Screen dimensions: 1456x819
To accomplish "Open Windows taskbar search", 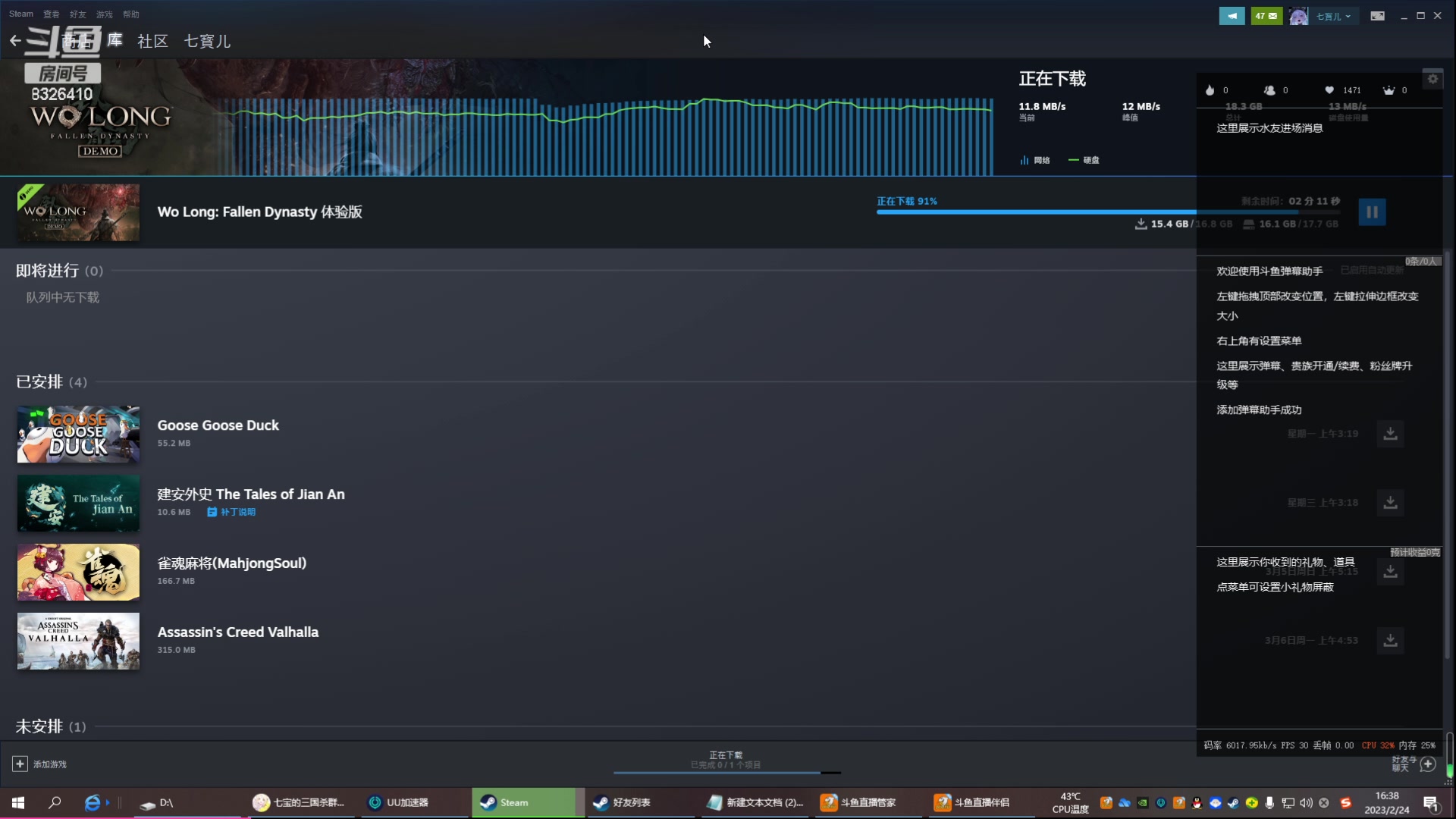I will coord(55,803).
